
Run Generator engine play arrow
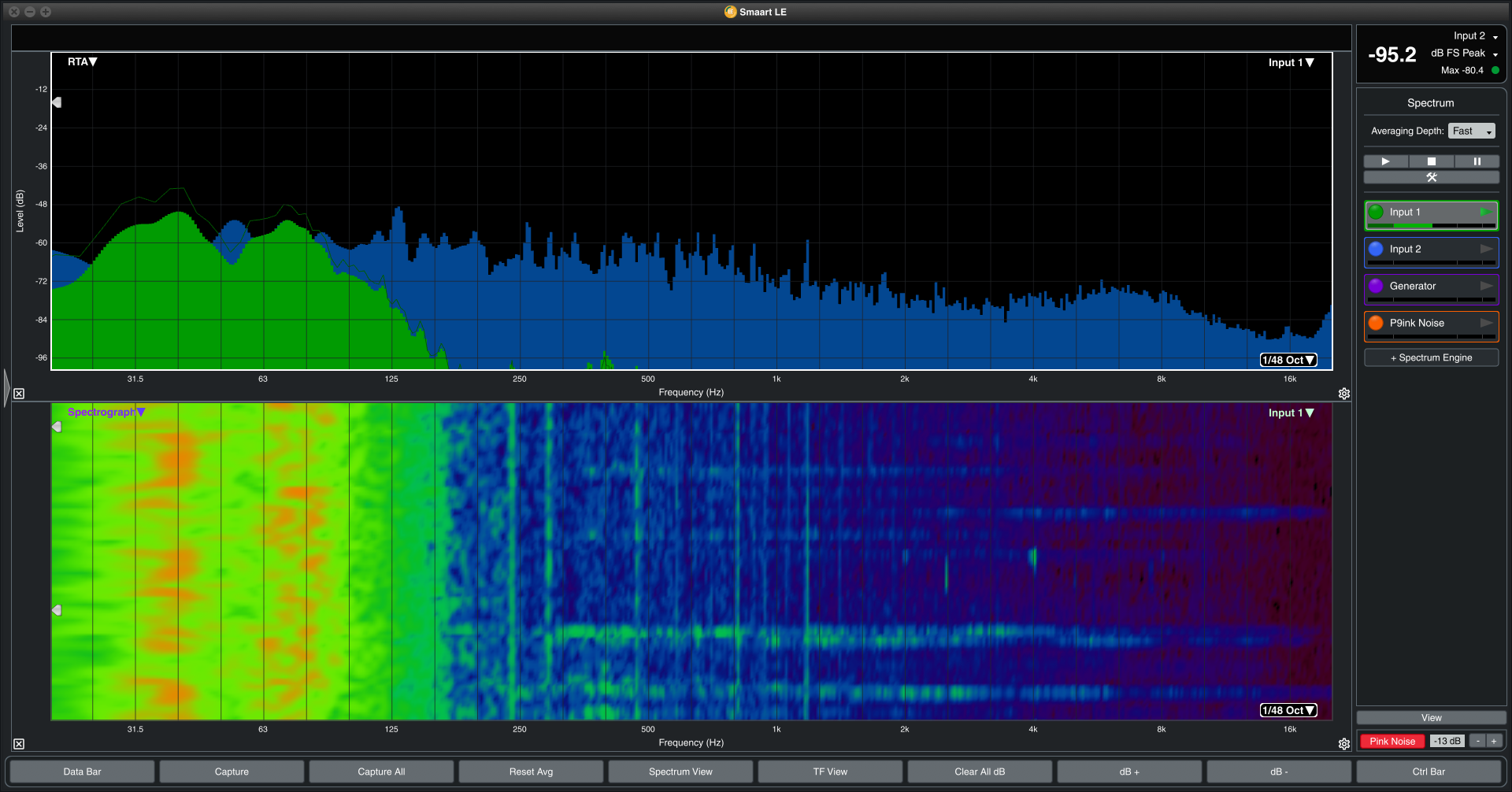tap(1486, 286)
